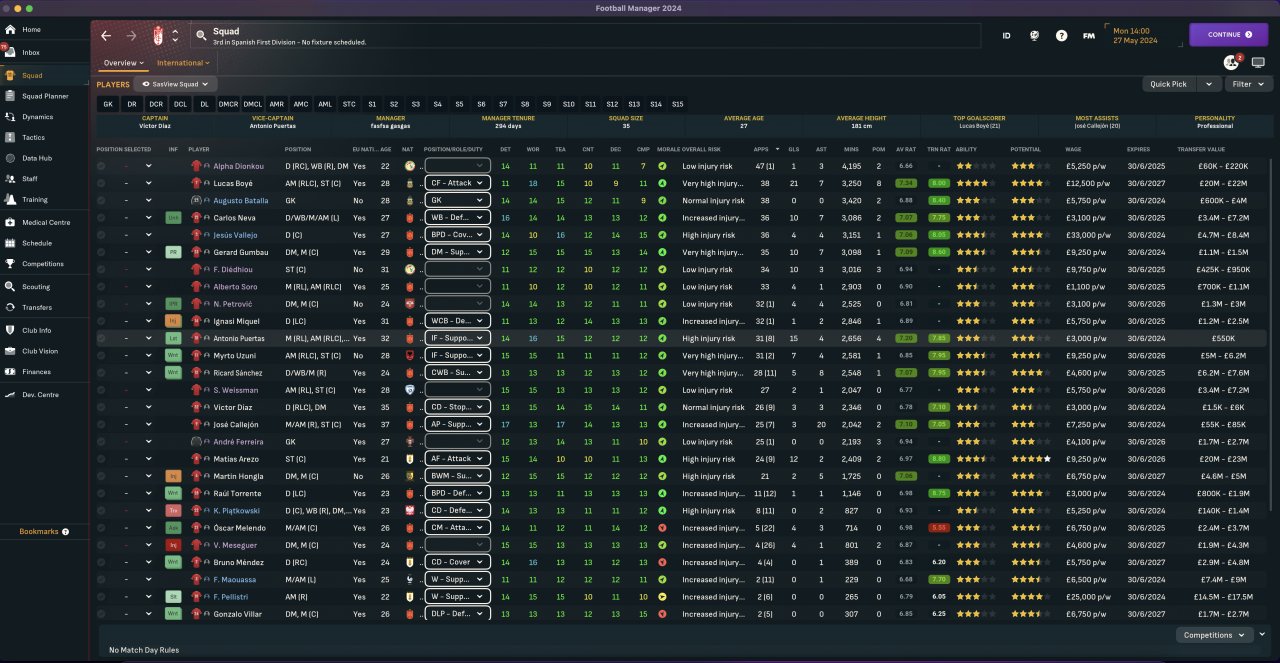The width and height of the screenshot is (1280, 663).
Task: Open Staff section in the sidebar
Action: click(30, 179)
